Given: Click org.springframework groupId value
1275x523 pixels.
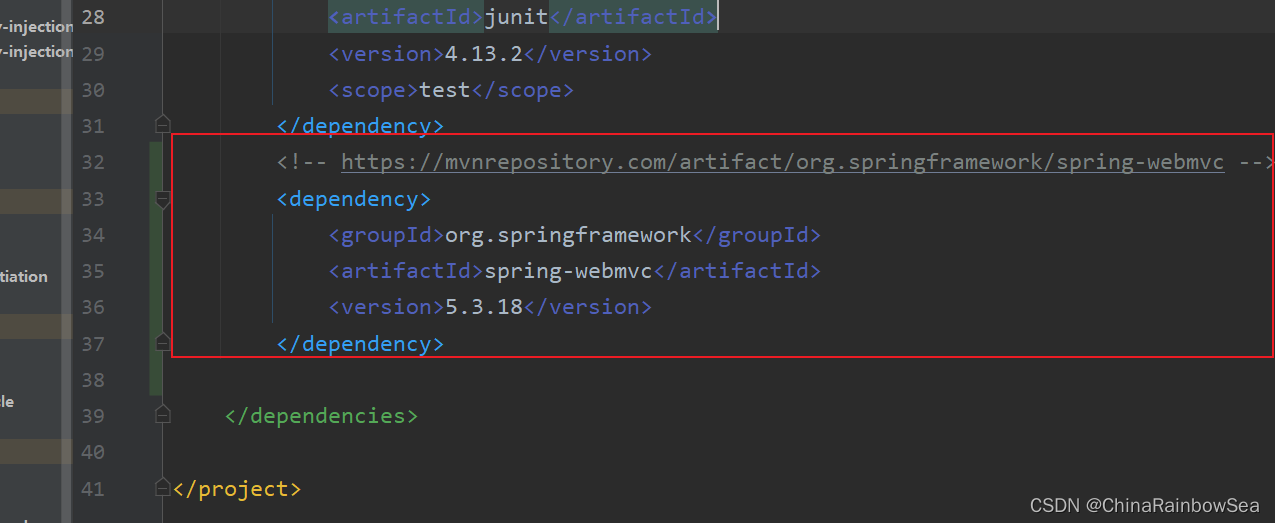Looking at the screenshot, I should tap(568, 235).
